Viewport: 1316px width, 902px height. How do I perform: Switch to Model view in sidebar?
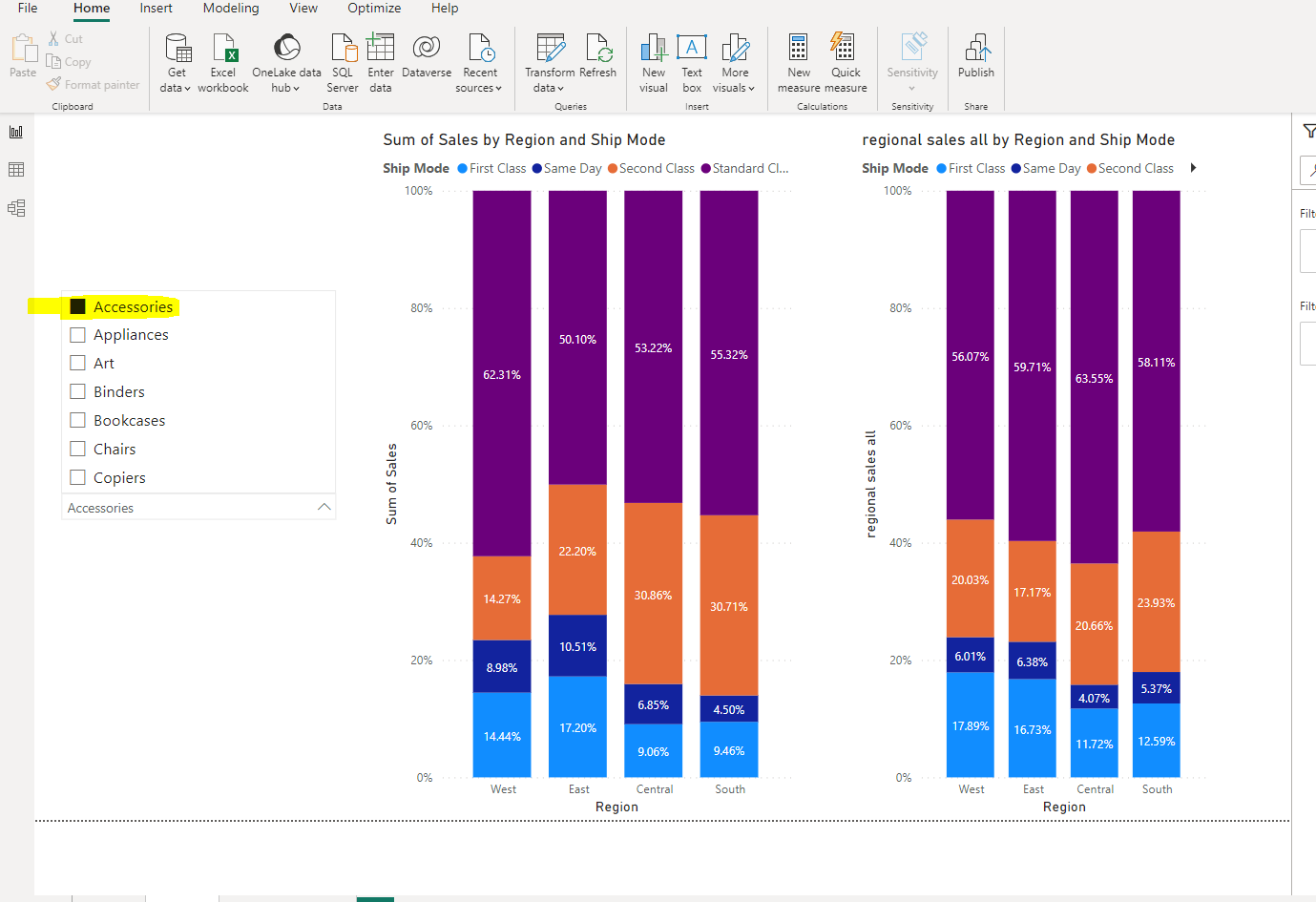click(x=16, y=208)
